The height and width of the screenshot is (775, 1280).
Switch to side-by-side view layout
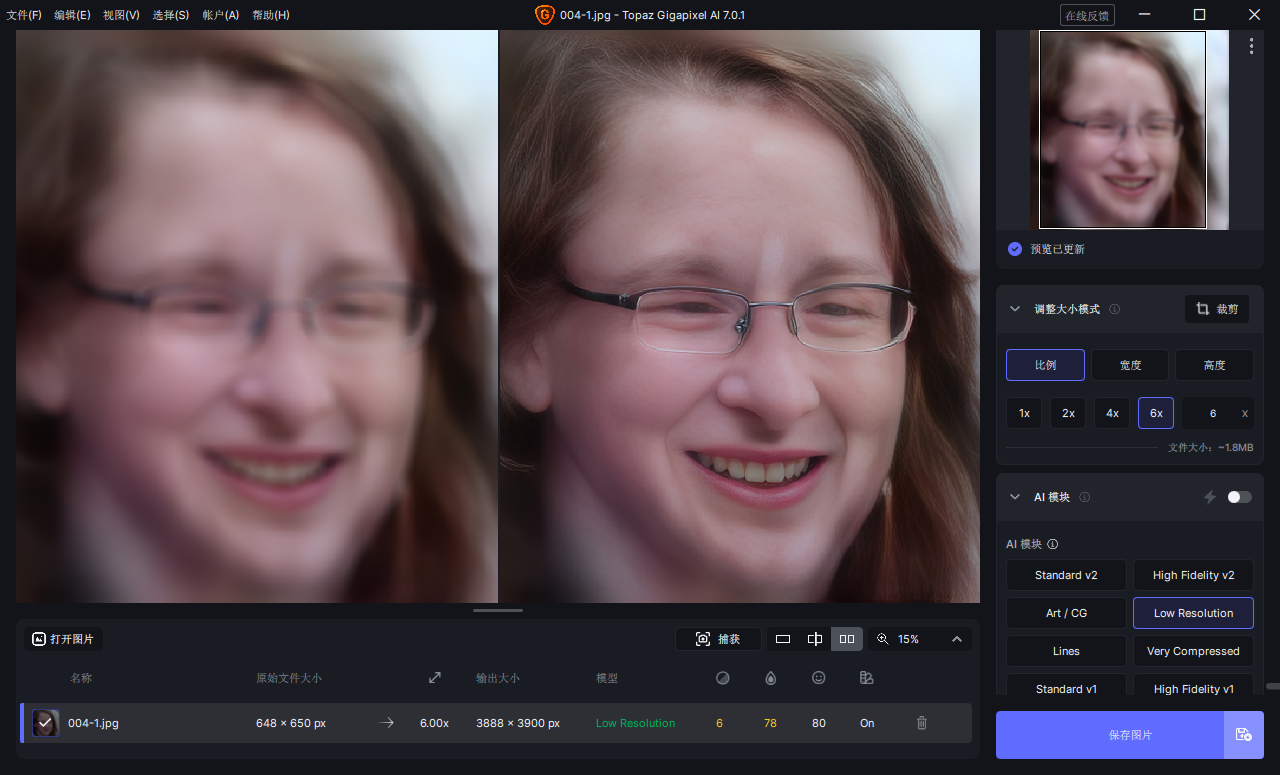(x=847, y=639)
